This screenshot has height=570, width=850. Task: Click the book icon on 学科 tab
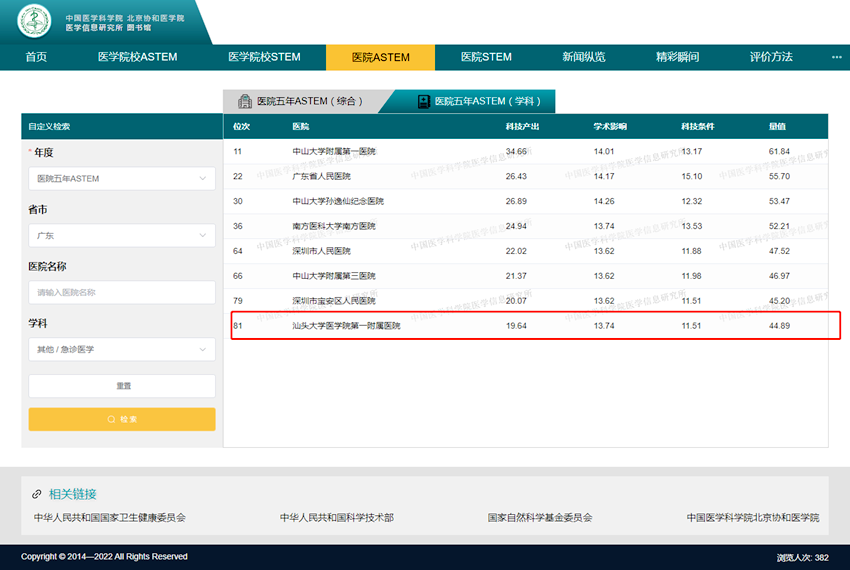424,101
